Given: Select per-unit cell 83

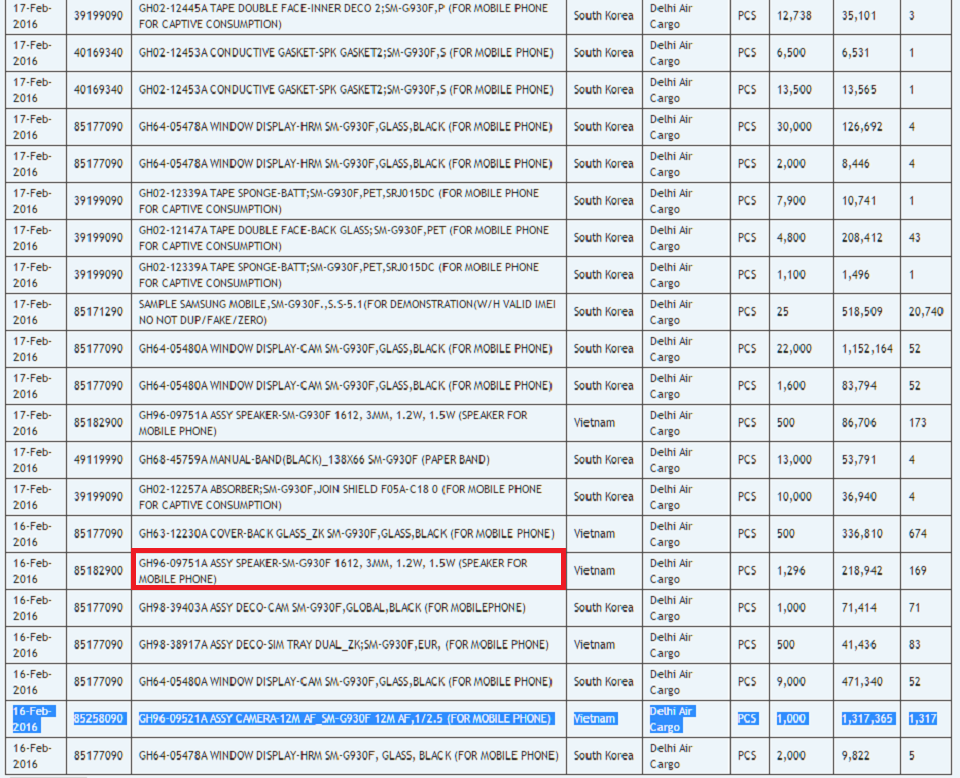Looking at the screenshot, I should 926,645.
